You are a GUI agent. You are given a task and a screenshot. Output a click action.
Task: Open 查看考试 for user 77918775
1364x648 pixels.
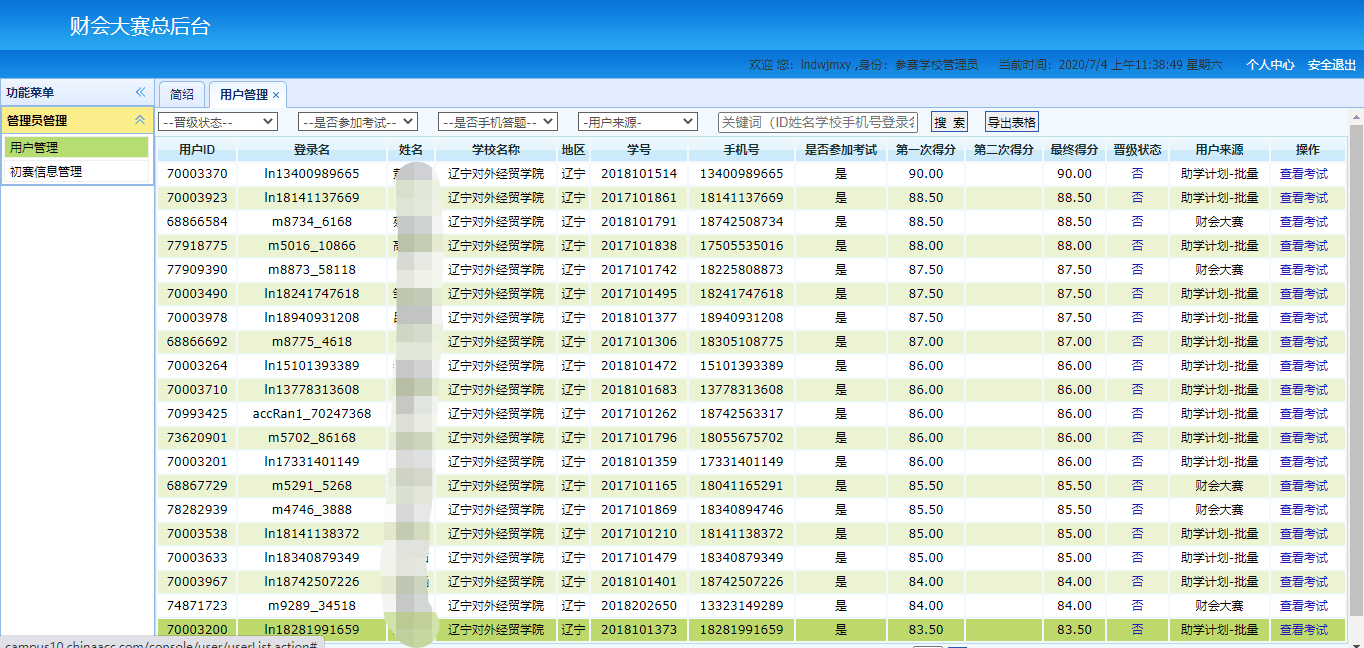coord(1304,246)
